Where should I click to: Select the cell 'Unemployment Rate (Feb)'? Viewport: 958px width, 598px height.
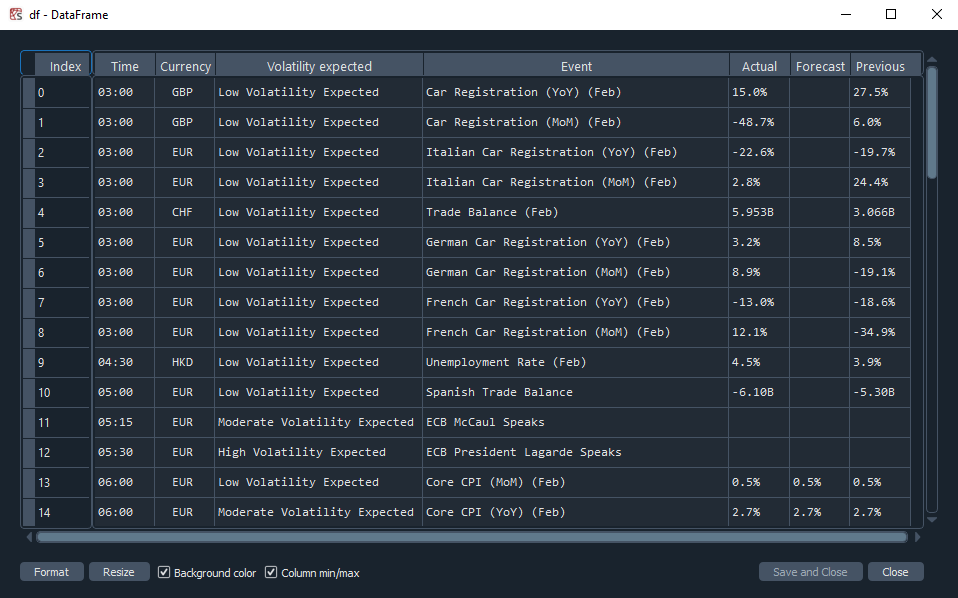pos(576,362)
